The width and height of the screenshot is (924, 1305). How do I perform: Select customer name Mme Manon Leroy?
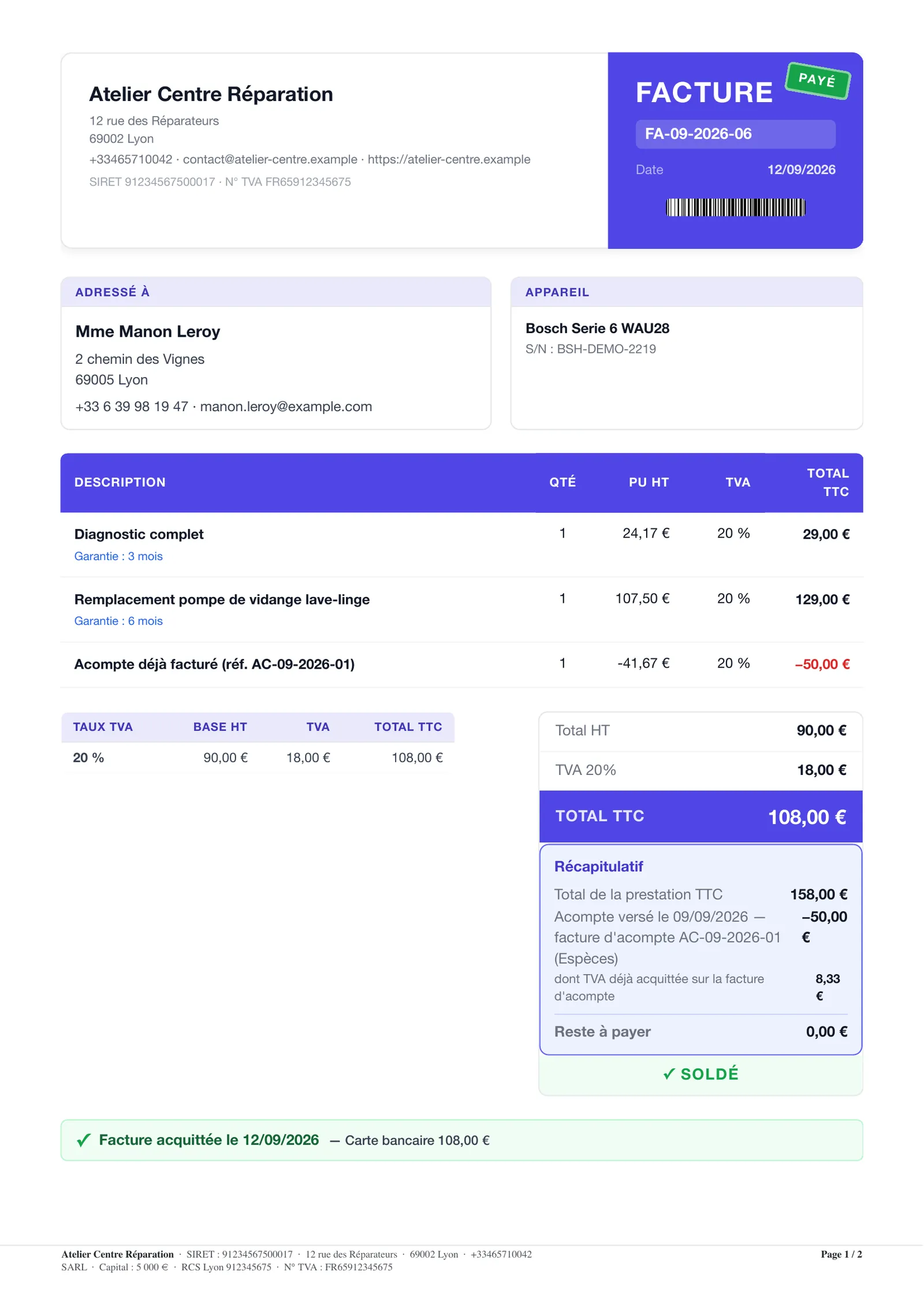click(148, 331)
